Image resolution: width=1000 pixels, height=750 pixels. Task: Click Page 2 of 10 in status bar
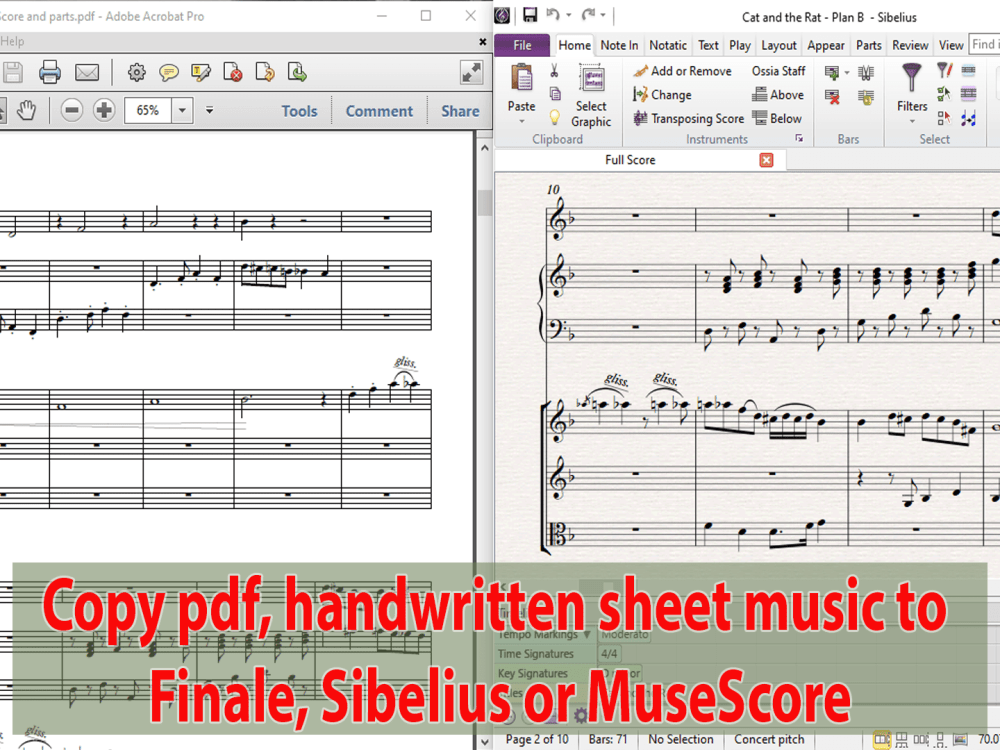click(536, 739)
